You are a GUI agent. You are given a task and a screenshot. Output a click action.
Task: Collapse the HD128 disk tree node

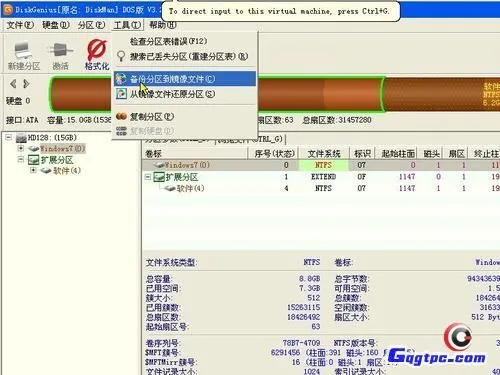(x=9, y=137)
